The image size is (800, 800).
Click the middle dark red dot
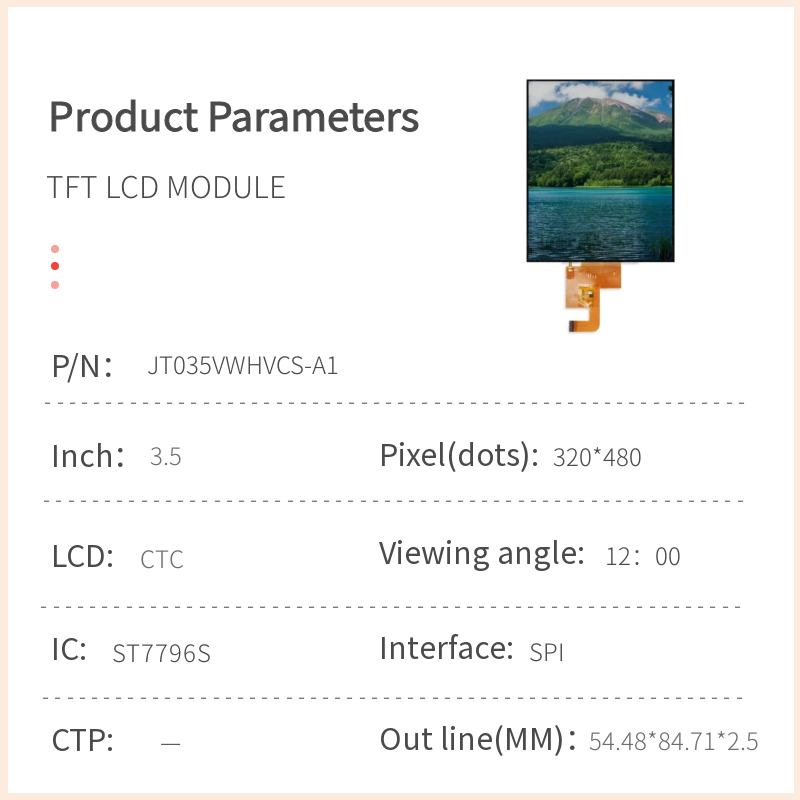pyautogui.click(x=55, y=266)
